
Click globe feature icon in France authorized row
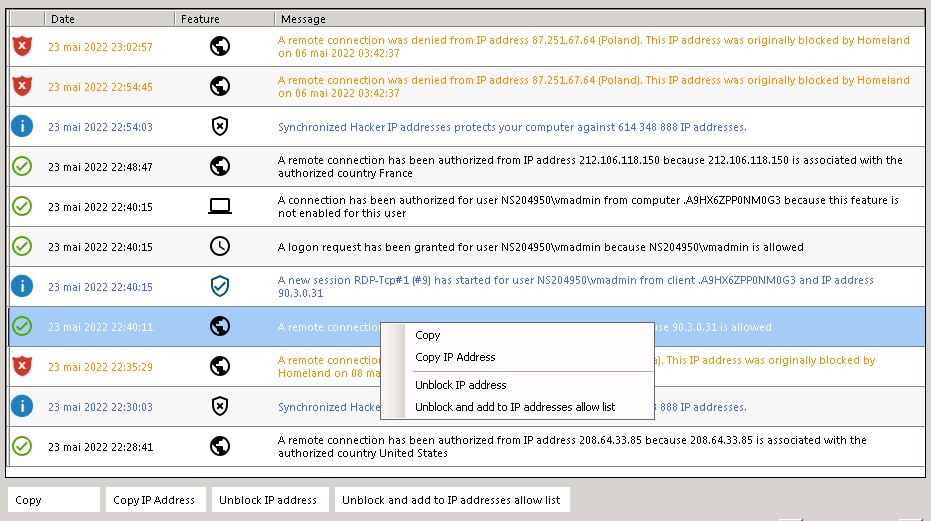pos(220,166)
